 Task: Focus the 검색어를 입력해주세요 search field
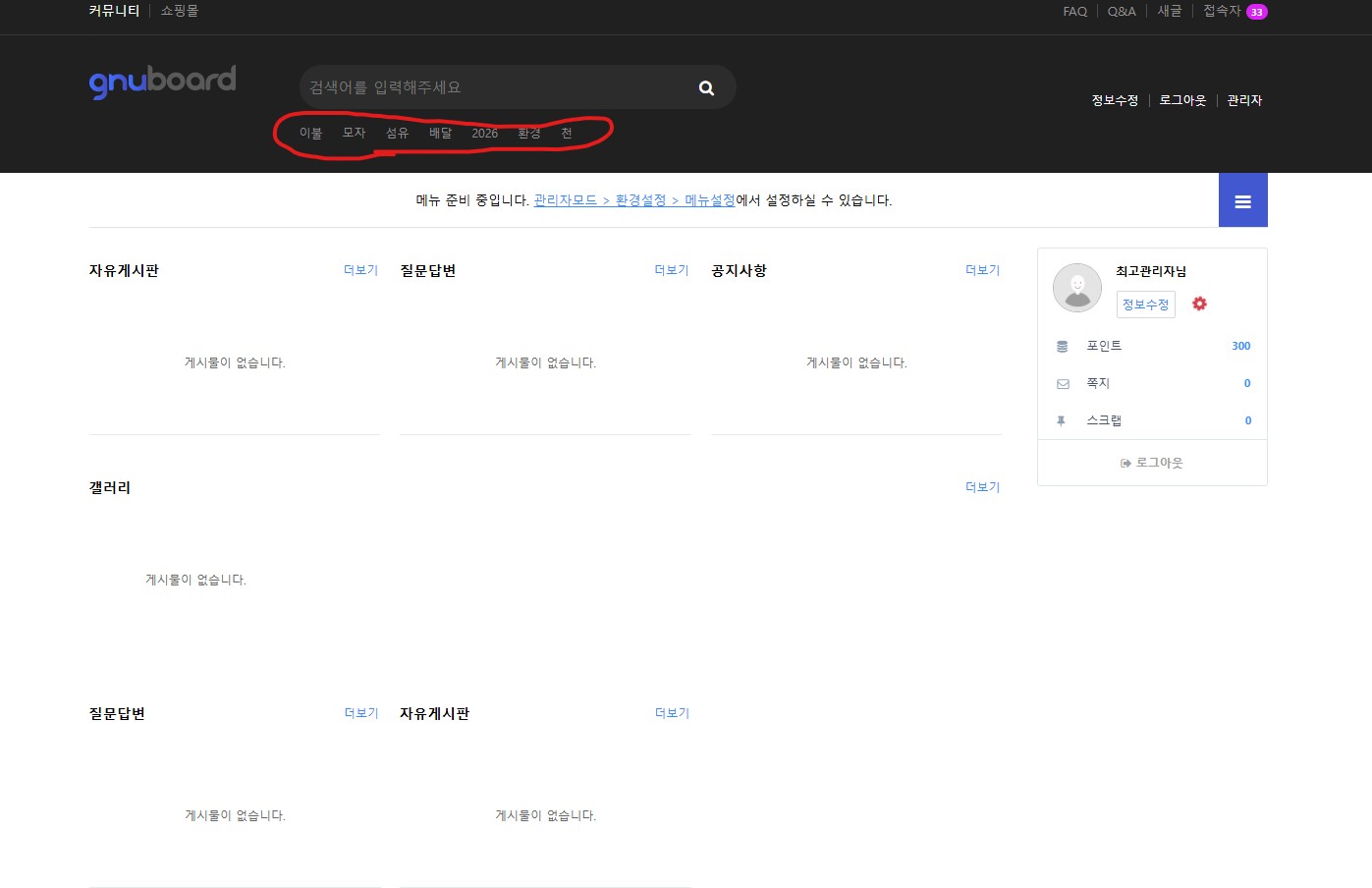click(496, 87)
